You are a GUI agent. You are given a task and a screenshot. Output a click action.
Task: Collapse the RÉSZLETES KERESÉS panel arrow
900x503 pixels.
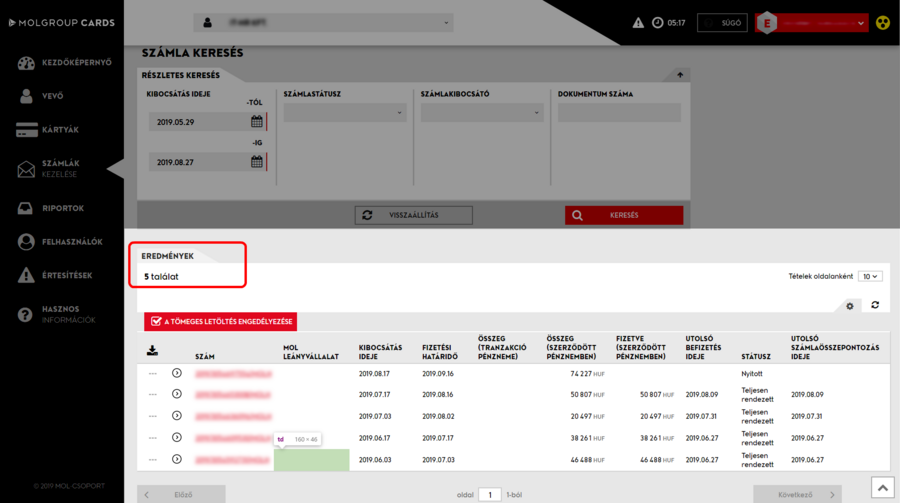point(680,75)
